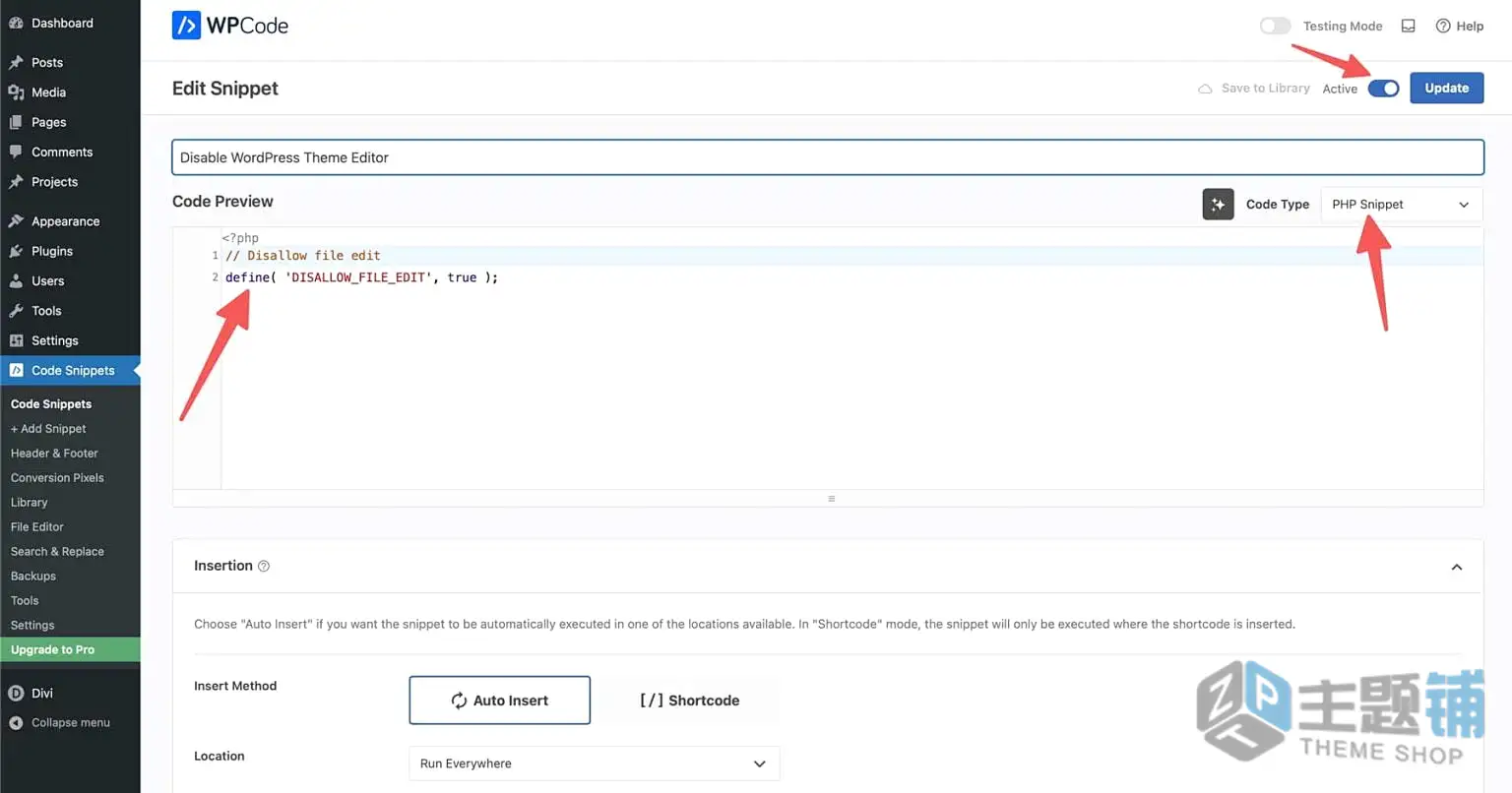Open Settings under Code Snippets submenu
The image size is (1512, 793).
click(x=32, y=625)
